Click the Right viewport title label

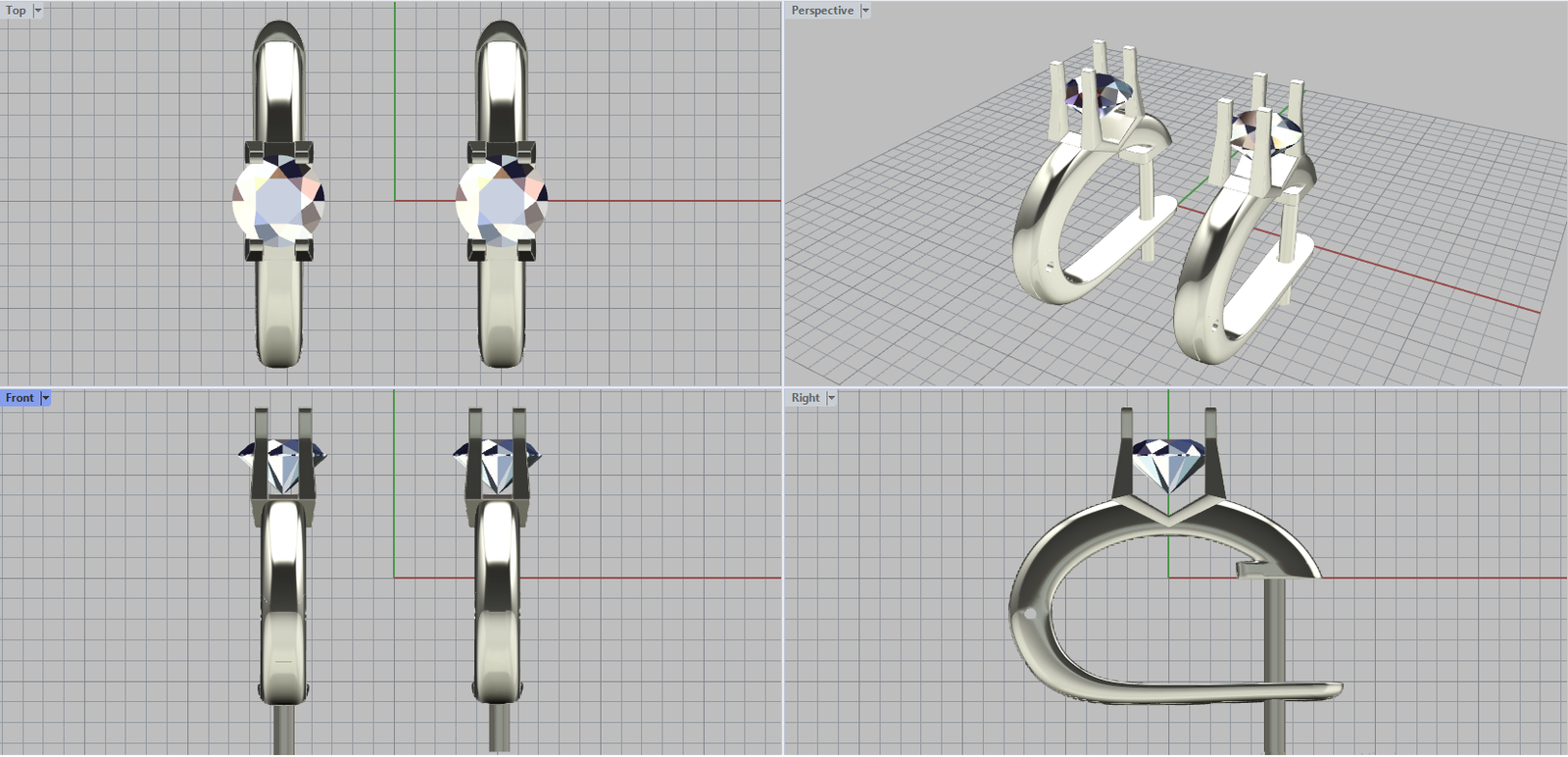pos(805,398)
